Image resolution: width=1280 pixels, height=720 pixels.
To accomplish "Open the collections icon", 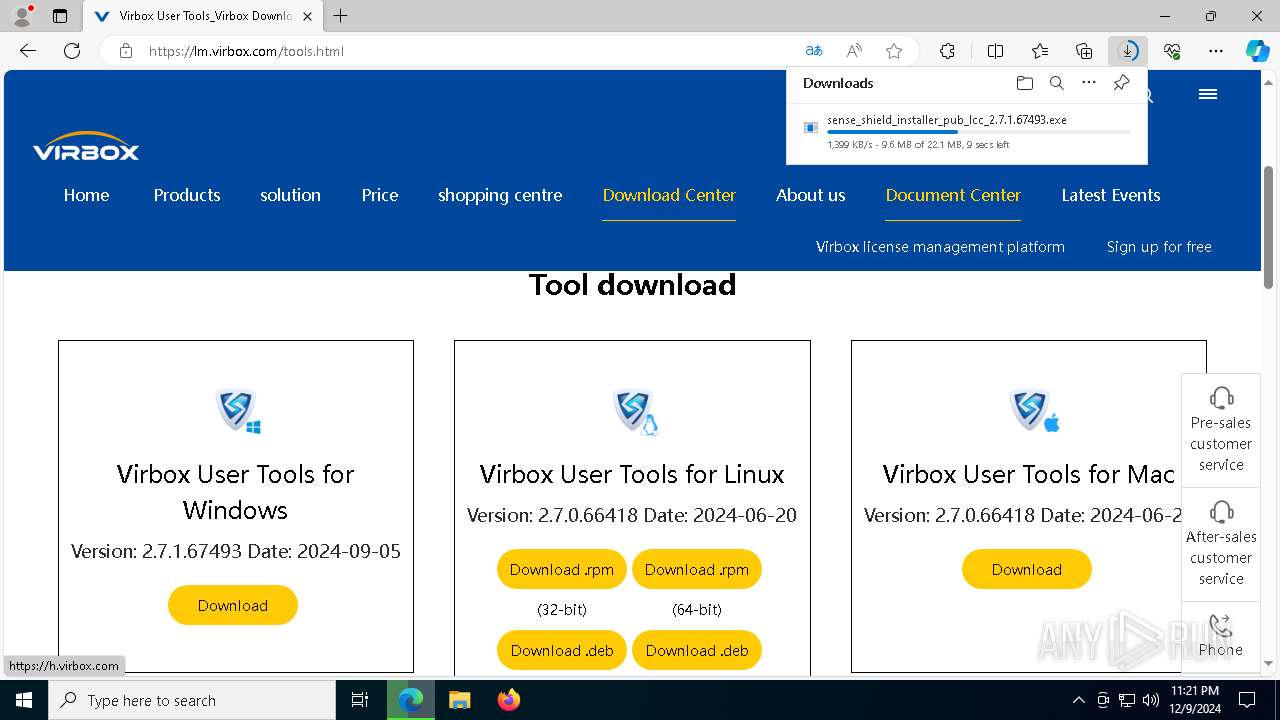I will 1084,51.
